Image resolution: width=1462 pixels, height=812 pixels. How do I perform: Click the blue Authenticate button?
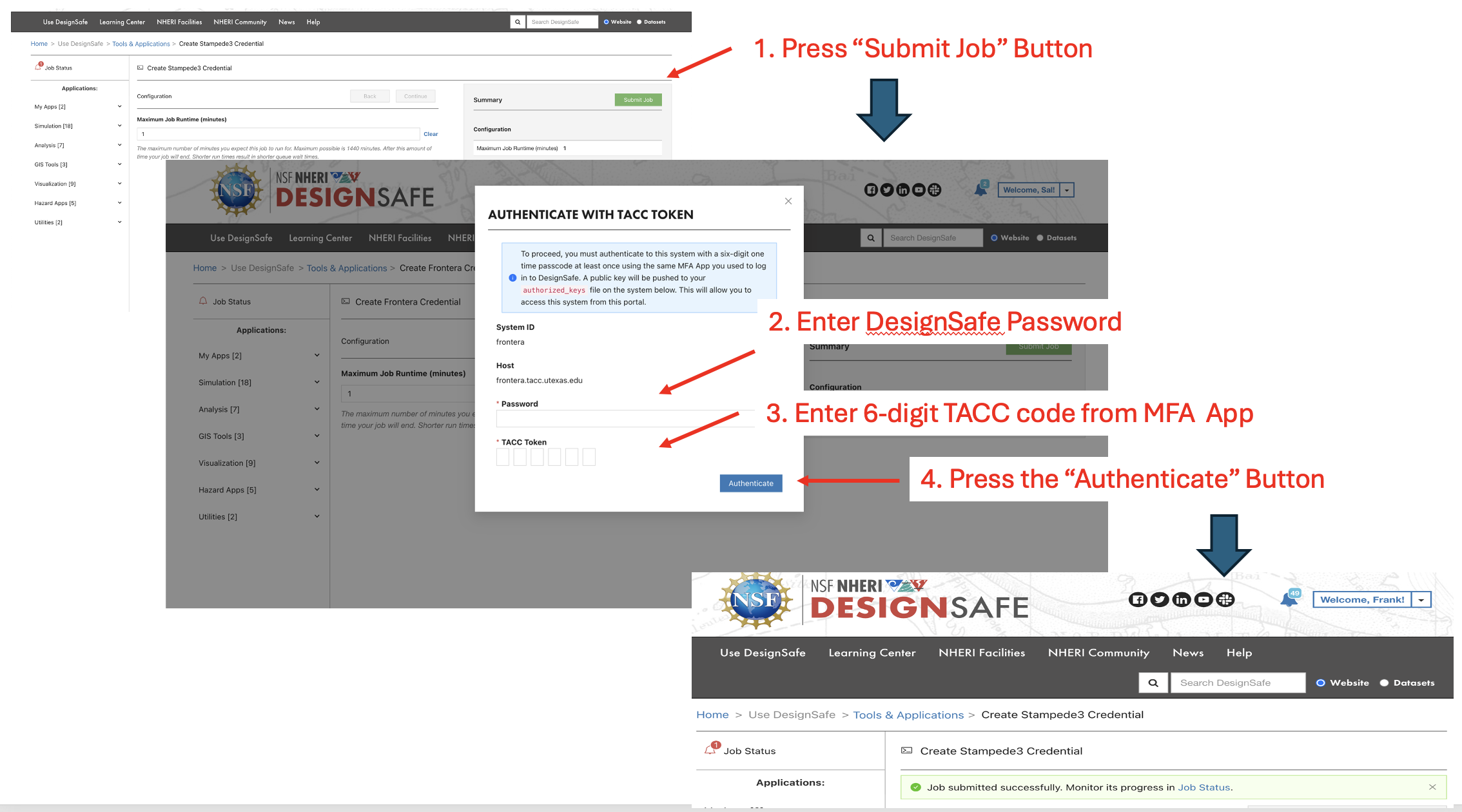pos(751,483)
